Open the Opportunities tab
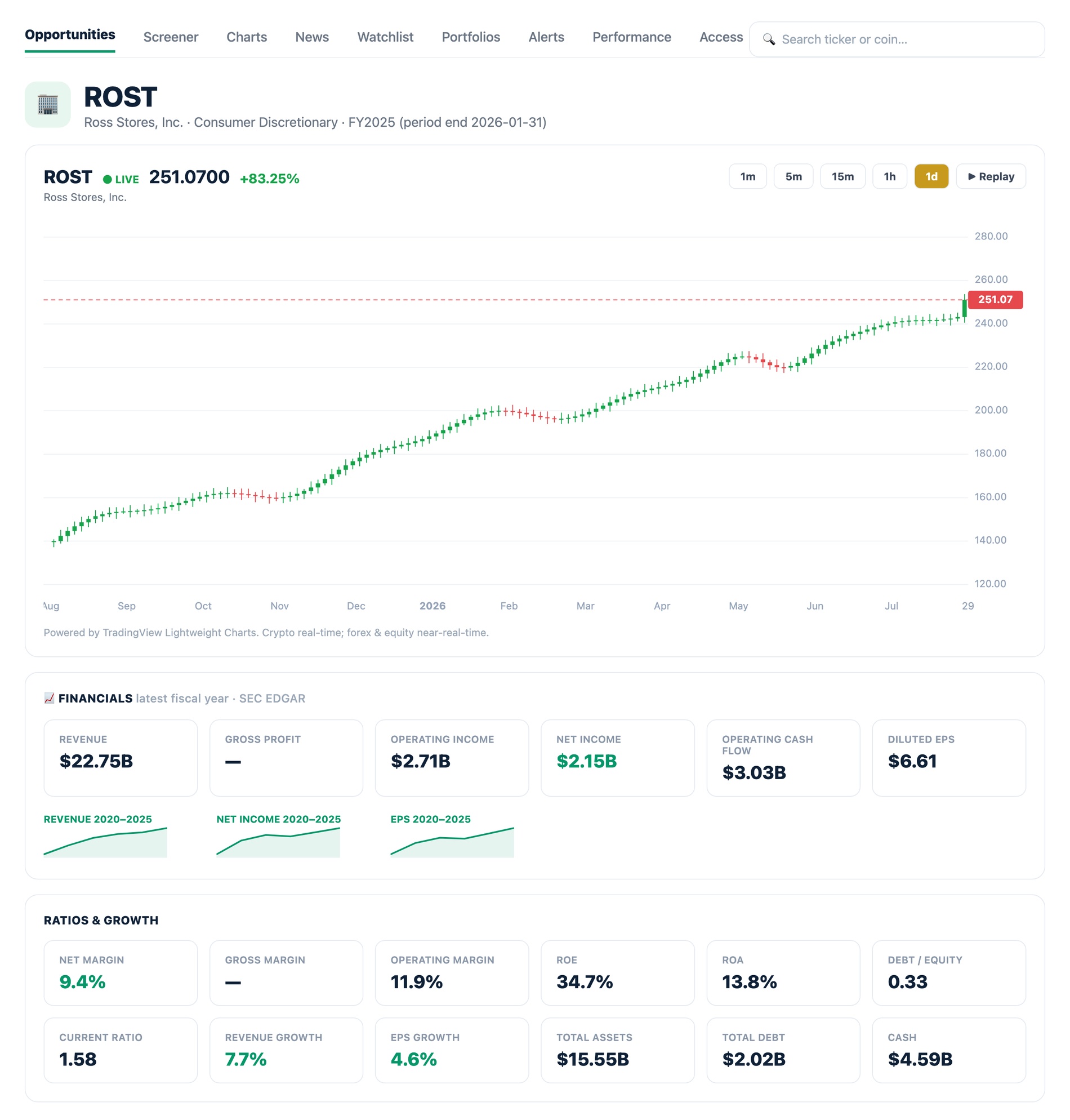This screenshot has height=1120, width=1070. pos(70,35)
